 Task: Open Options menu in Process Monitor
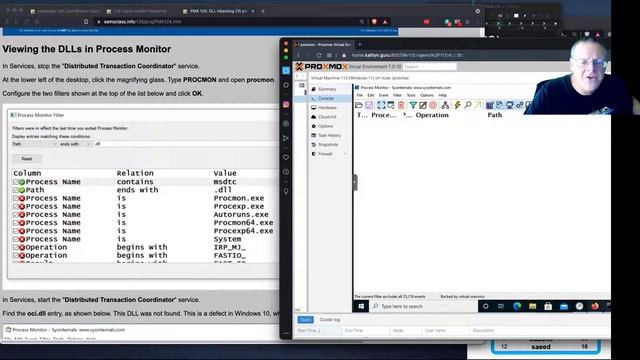click(427, 95)
